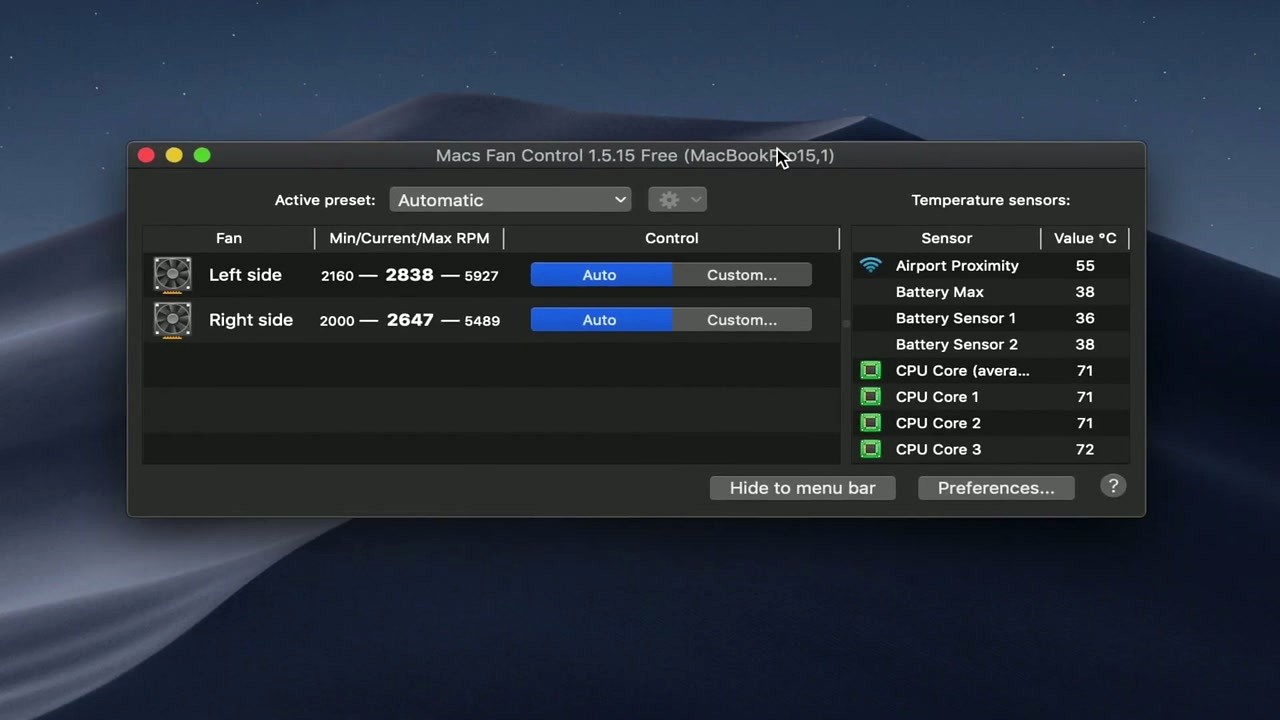
Task: Click the Right side fan icon
Action: coord(172,320)
